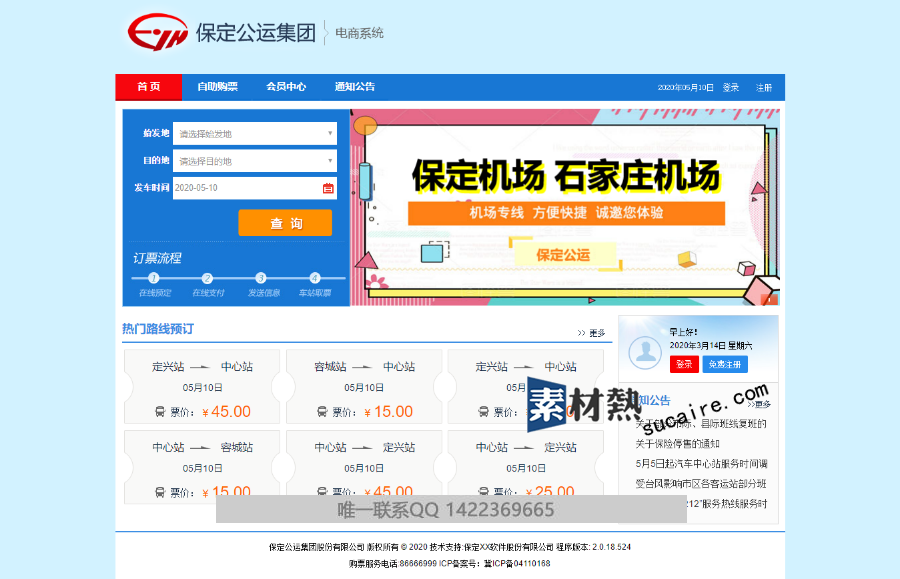900x579 pixels.
Task: Click step 2 在线支付 circle icon
Action: pos(207,278)
